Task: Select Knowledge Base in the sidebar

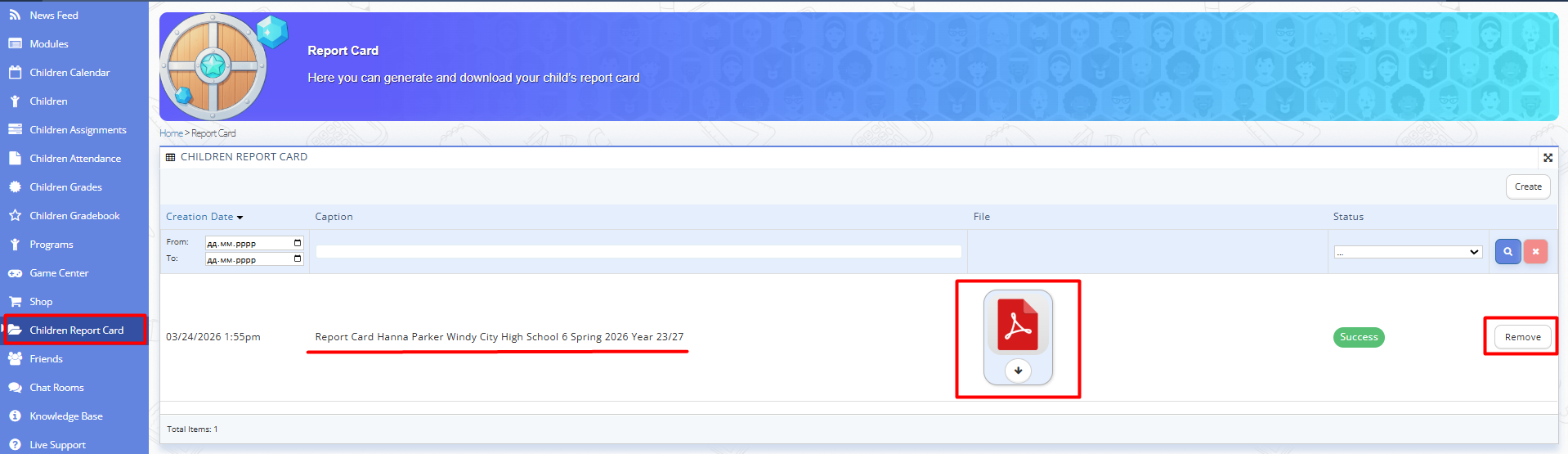Action: 66,416
